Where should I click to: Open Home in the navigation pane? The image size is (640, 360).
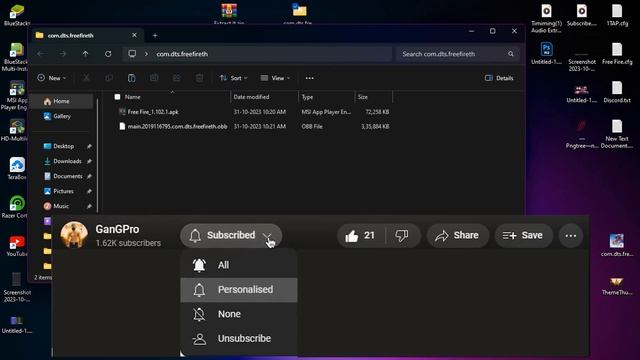[x=62, y=101]
